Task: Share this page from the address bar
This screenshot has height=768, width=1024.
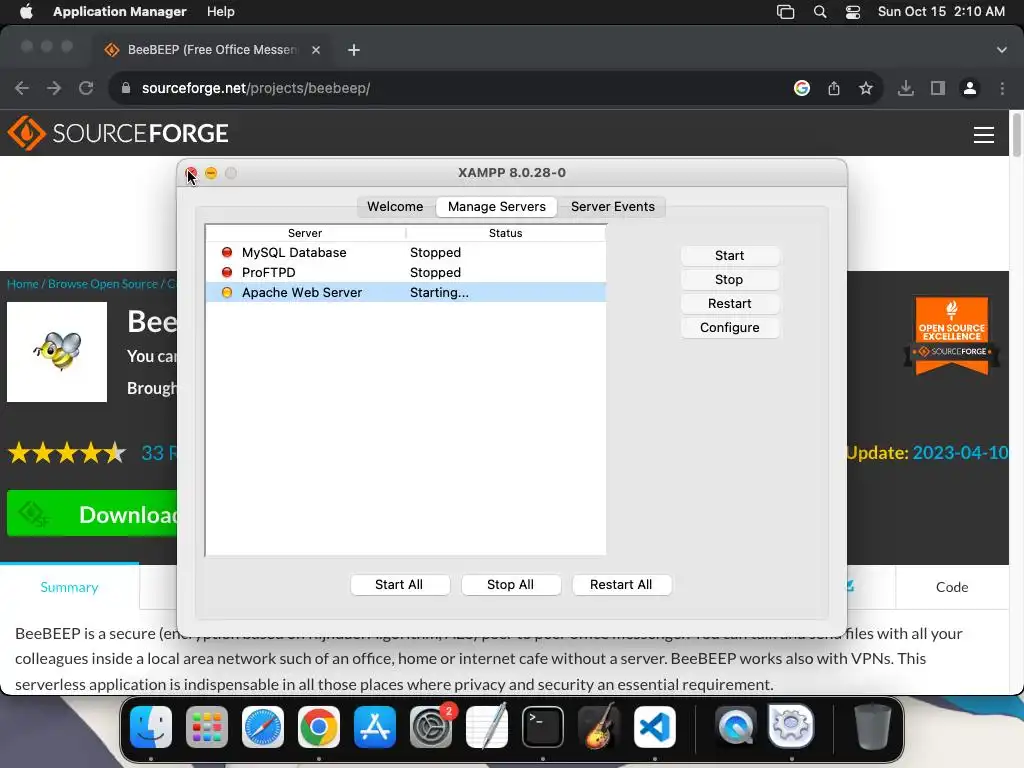Action: (834, 88)
